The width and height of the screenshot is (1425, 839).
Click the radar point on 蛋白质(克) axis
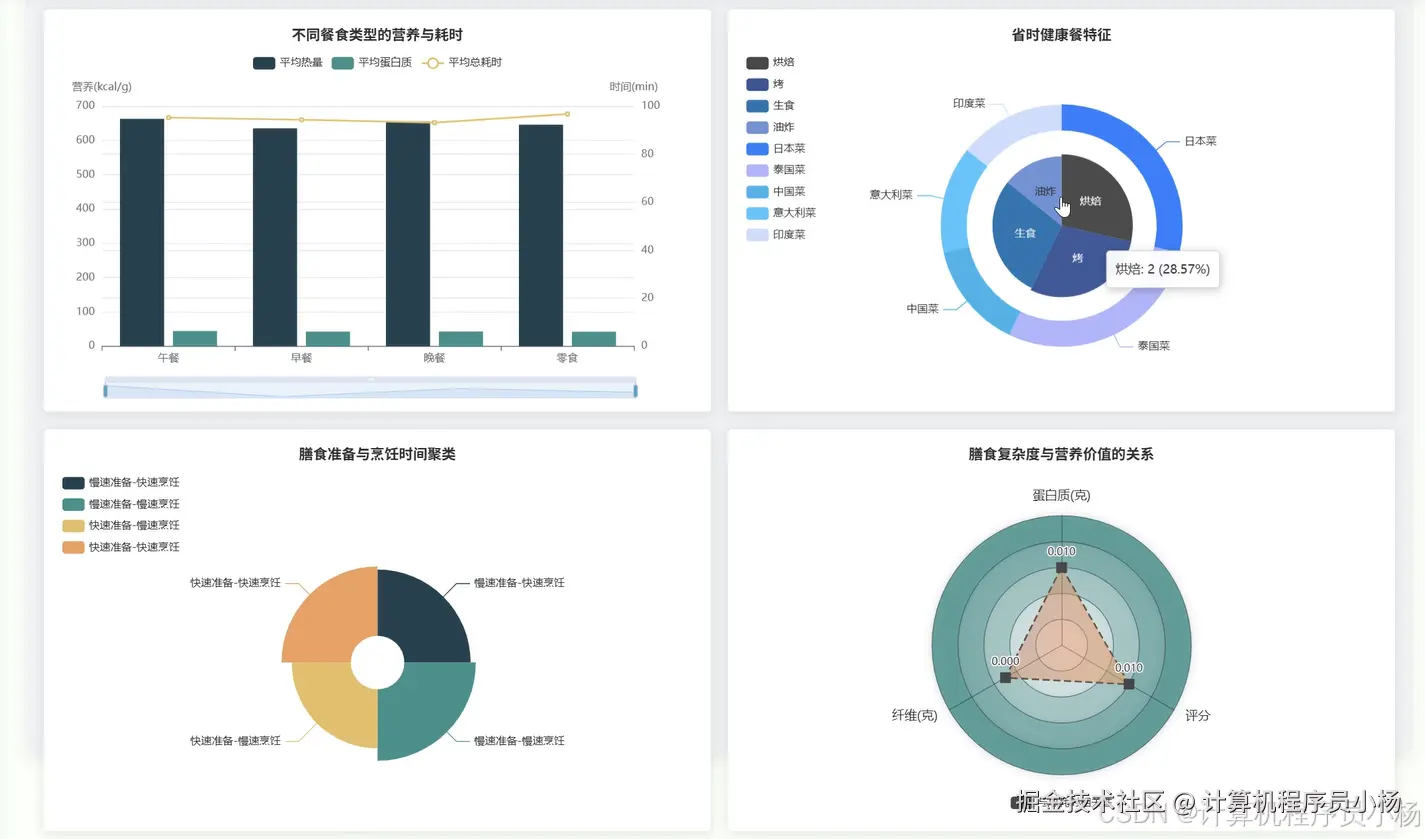point(1061,568)
